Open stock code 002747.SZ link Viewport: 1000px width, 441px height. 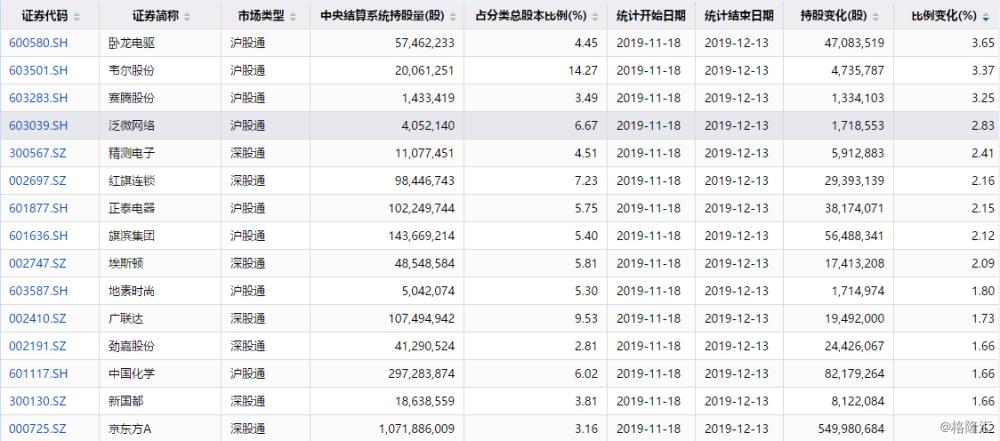[x=38, y=264]
